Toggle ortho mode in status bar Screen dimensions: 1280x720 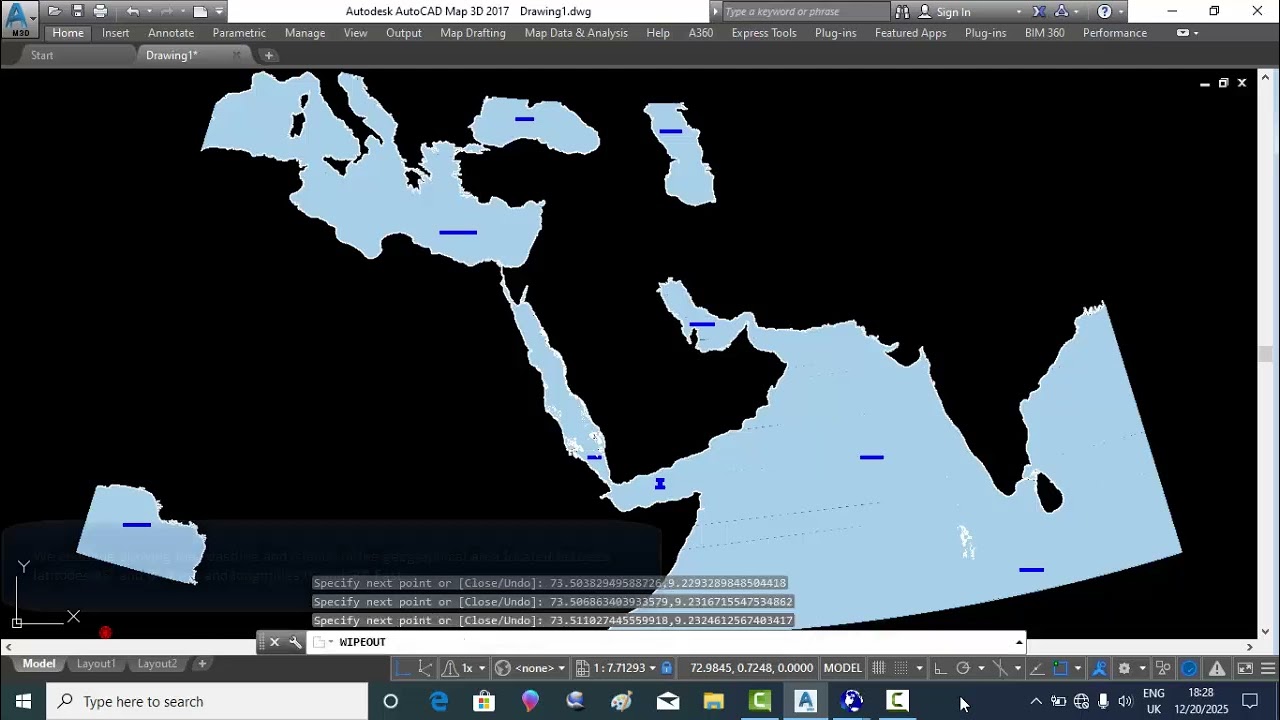click(940, 668)
